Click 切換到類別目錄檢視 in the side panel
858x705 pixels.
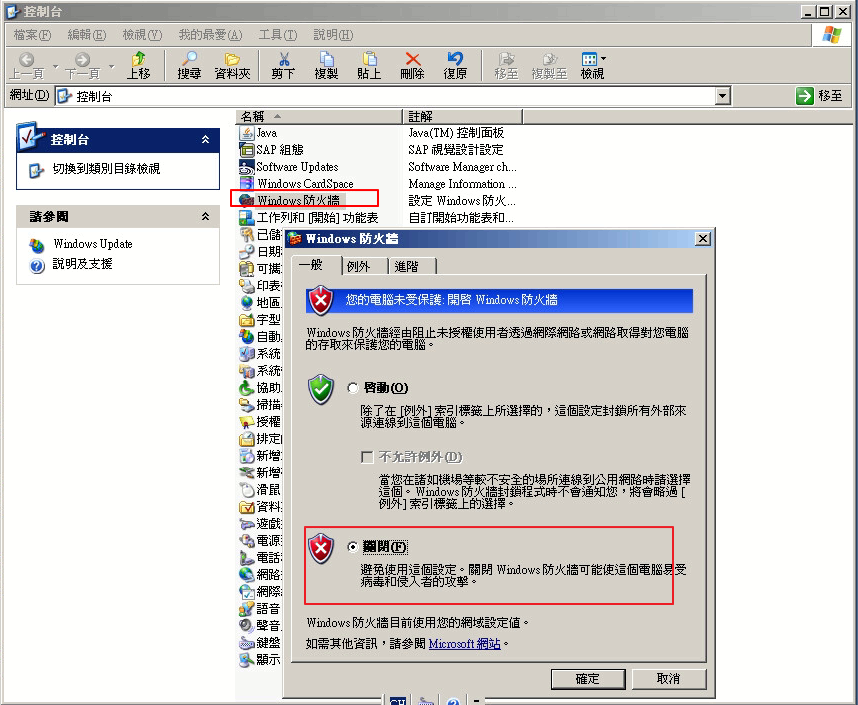(x=106, y=169)
